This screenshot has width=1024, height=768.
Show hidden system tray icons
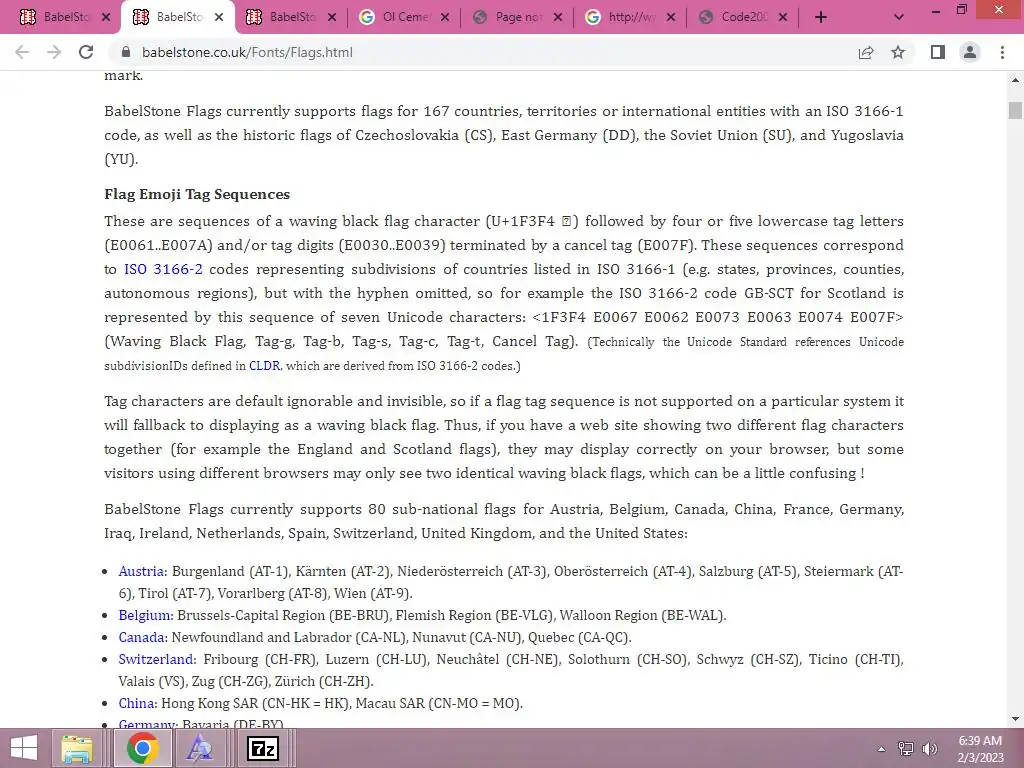tap(881, 749)
